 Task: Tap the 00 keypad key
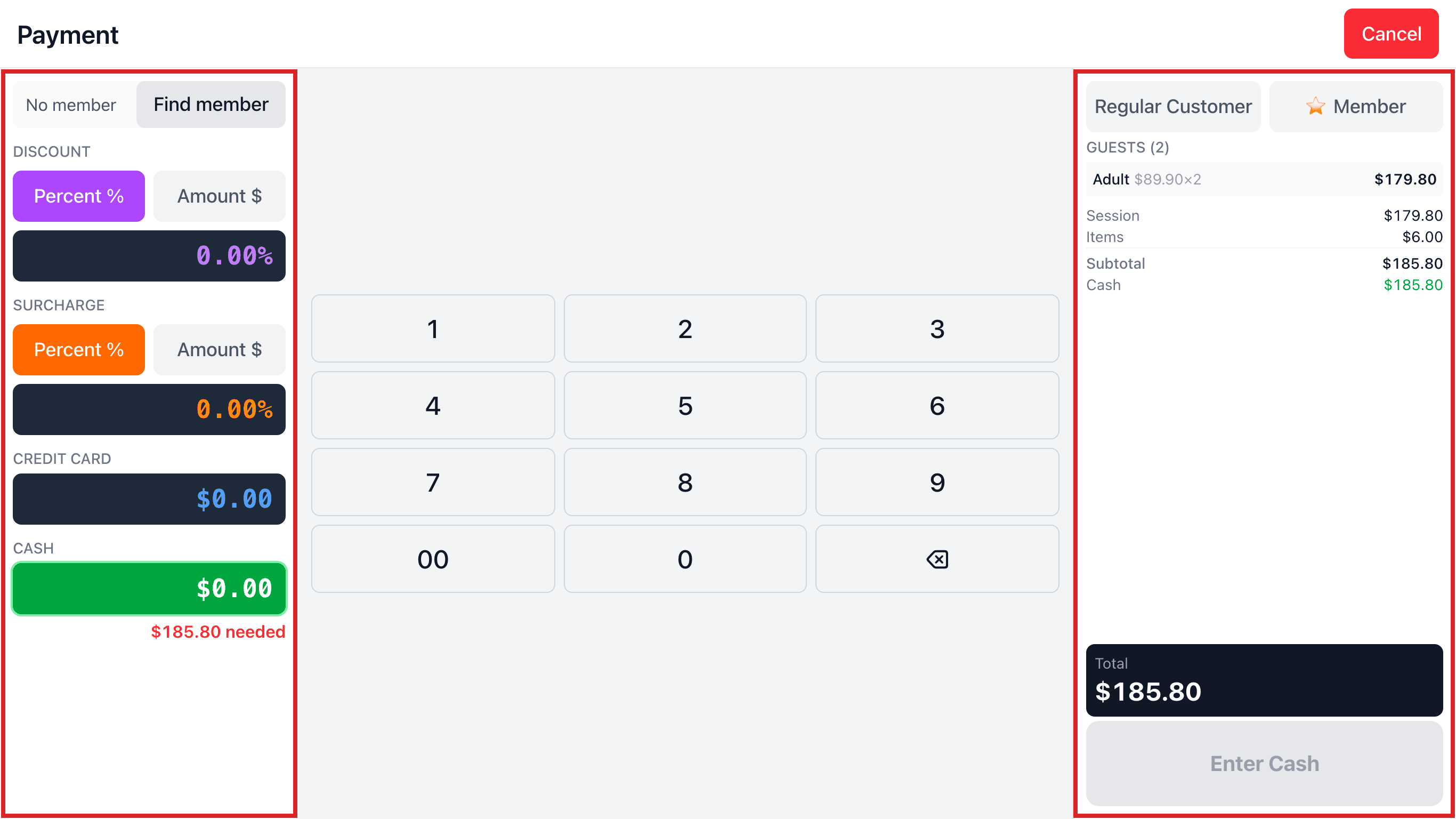point(433,559)
